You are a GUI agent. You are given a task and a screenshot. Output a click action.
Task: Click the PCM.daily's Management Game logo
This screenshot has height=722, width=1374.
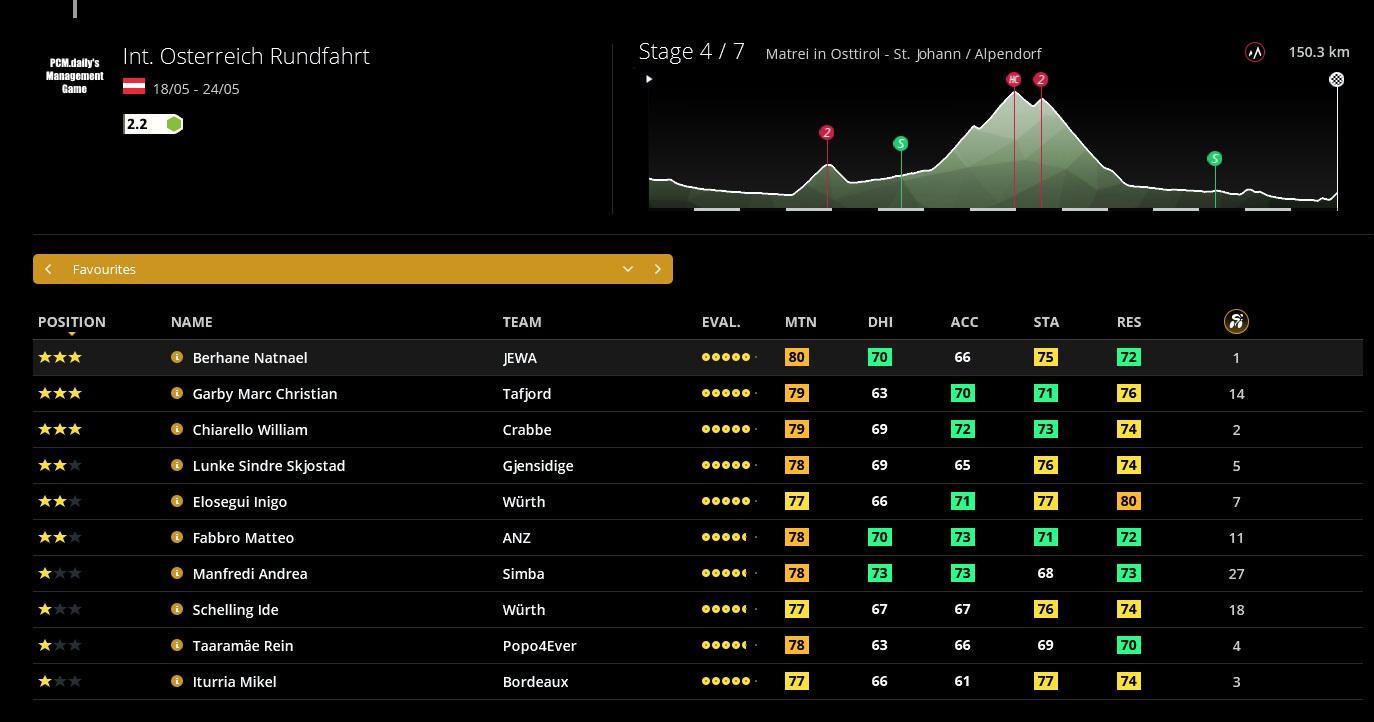tap(75, 75)
